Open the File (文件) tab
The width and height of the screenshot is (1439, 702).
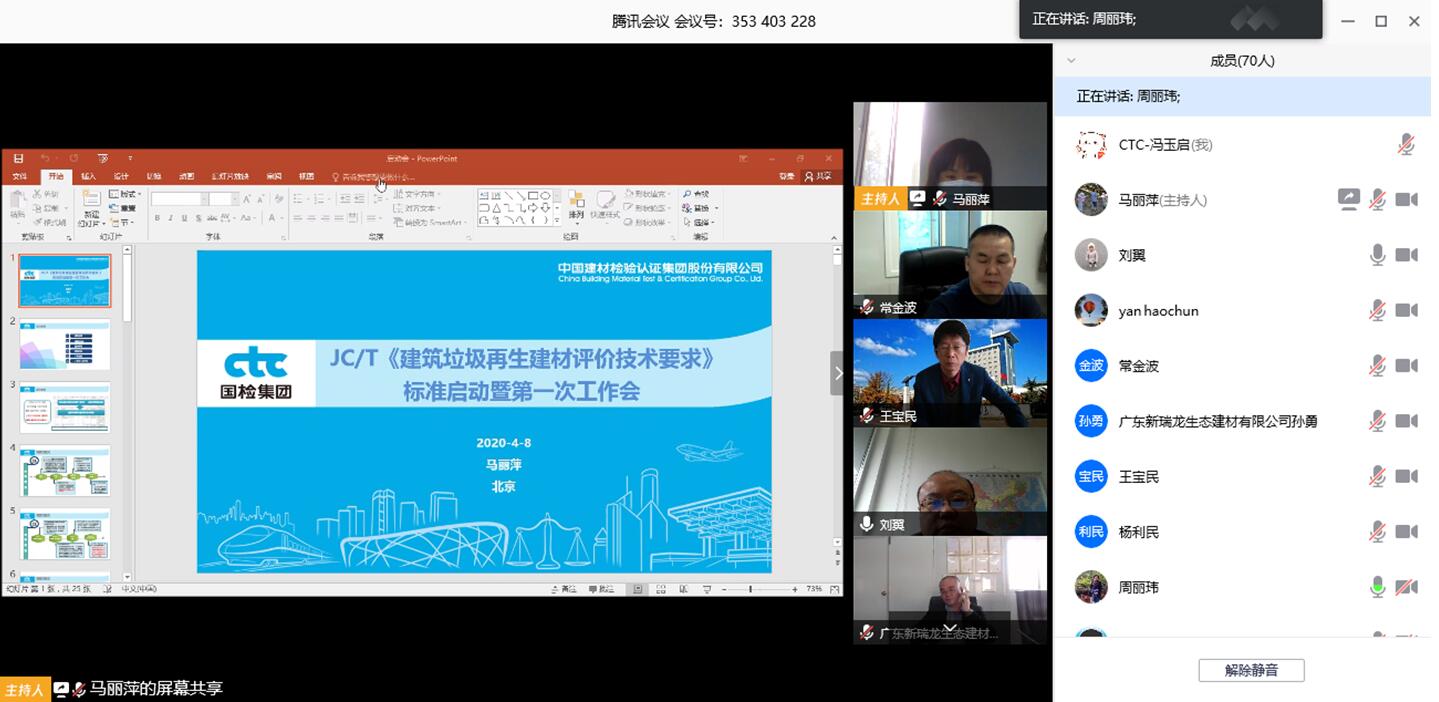(20, 177)
